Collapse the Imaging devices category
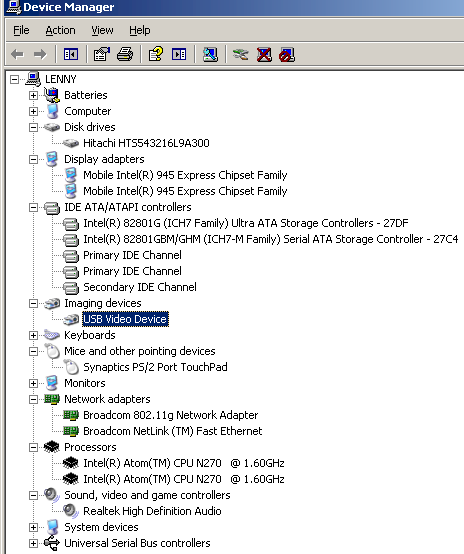 click(x=33, y=303)
